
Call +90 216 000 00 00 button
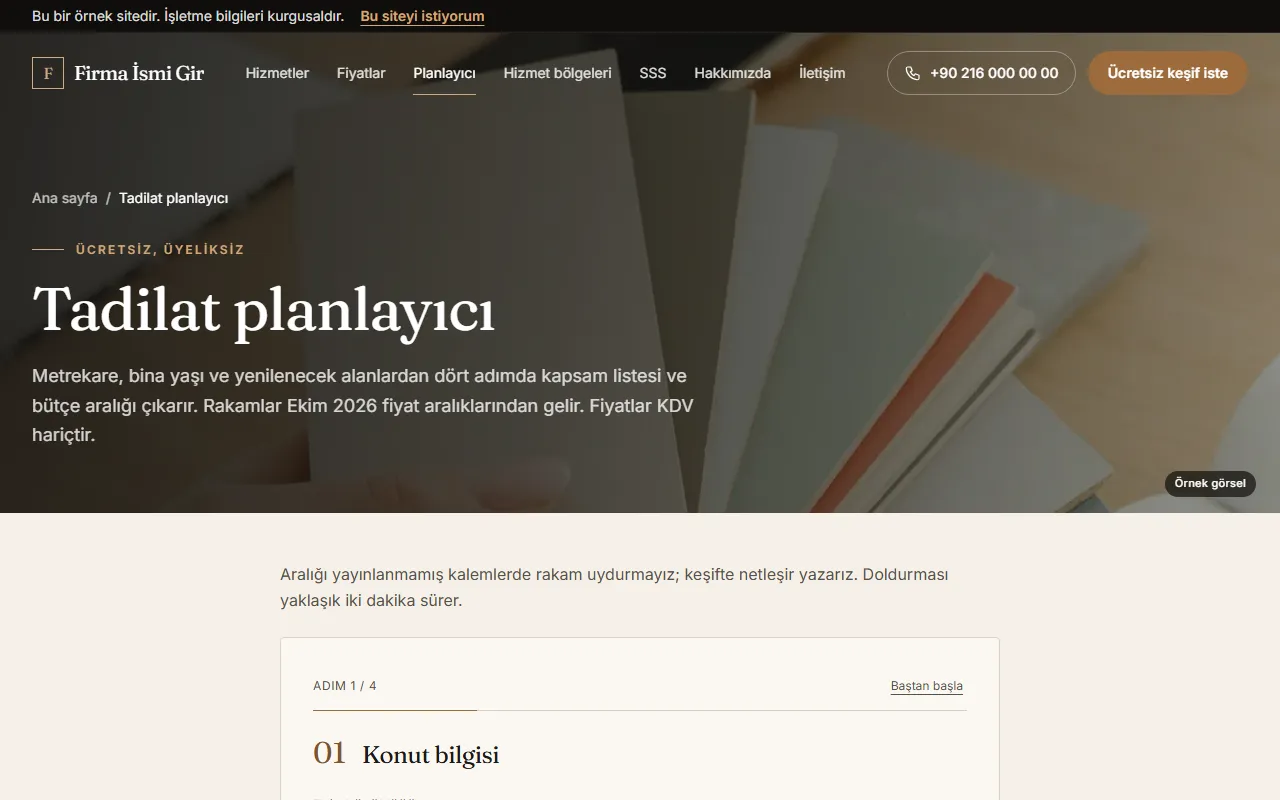click(x=981, y=73)
